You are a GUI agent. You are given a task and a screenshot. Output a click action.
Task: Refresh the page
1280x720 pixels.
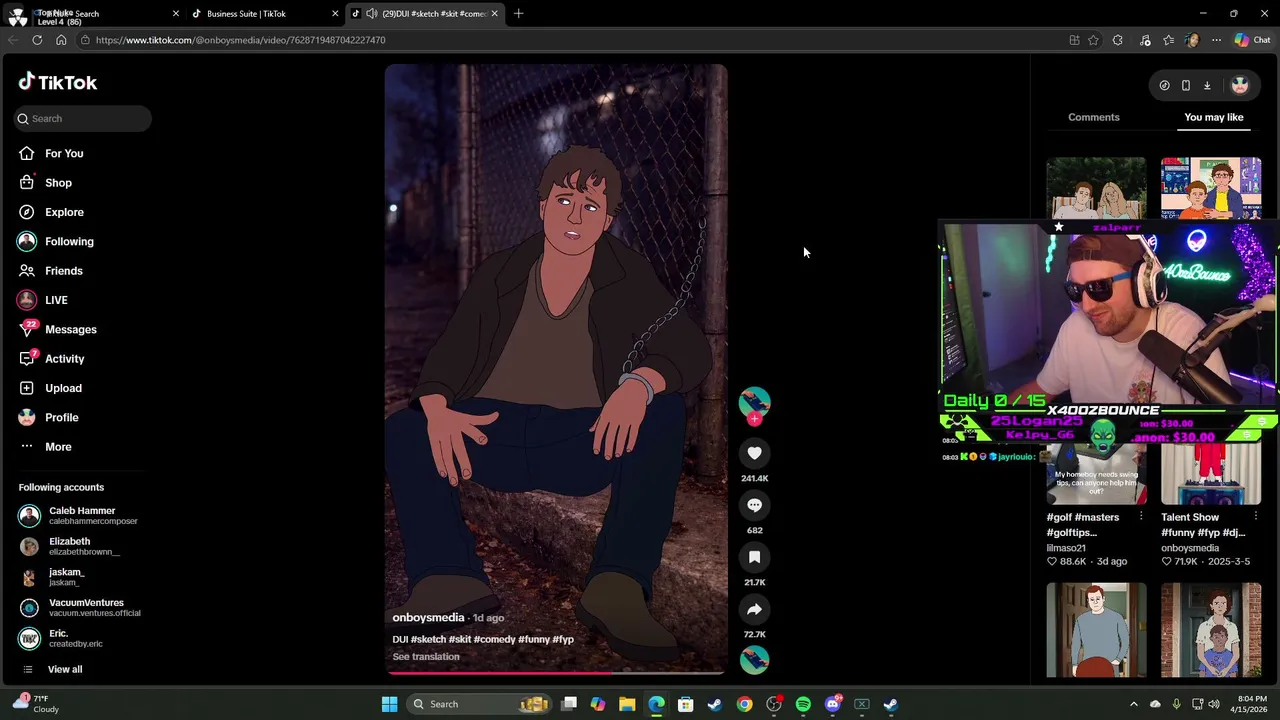[x=37, y=40]
